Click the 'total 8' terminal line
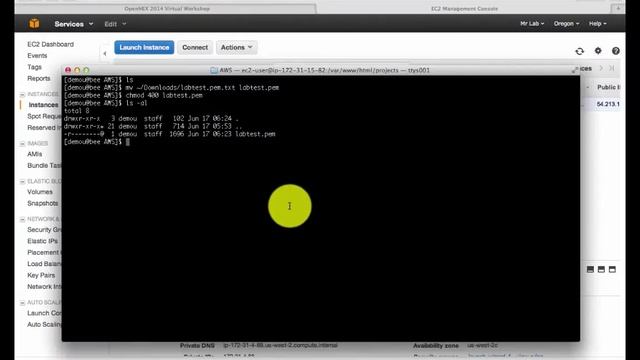Image resolution: width=640 pixels, height=360 pixels. click(76, 111)
